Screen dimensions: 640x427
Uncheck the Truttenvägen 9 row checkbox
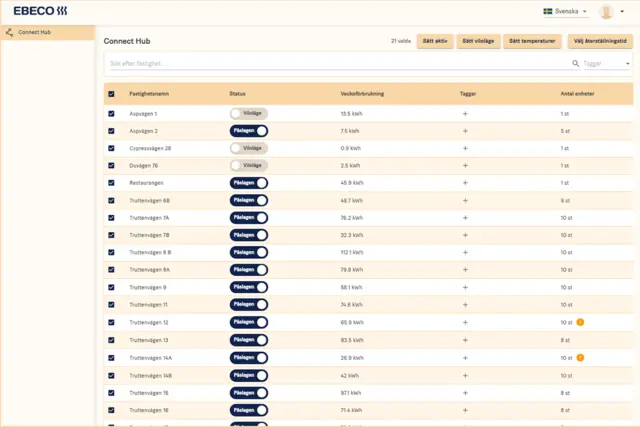(x=111, y=287)
